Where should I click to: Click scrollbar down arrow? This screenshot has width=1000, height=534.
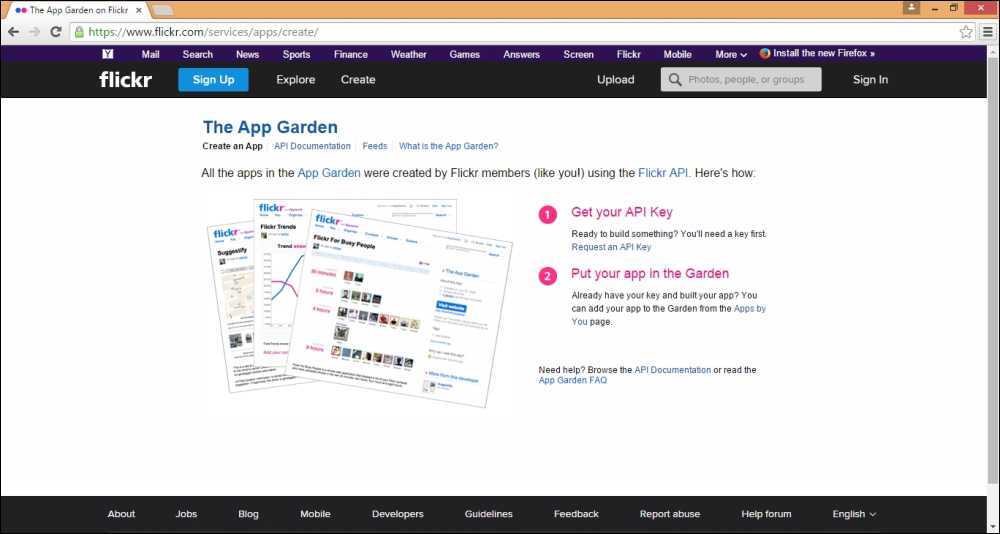click(x=993, y=525)
